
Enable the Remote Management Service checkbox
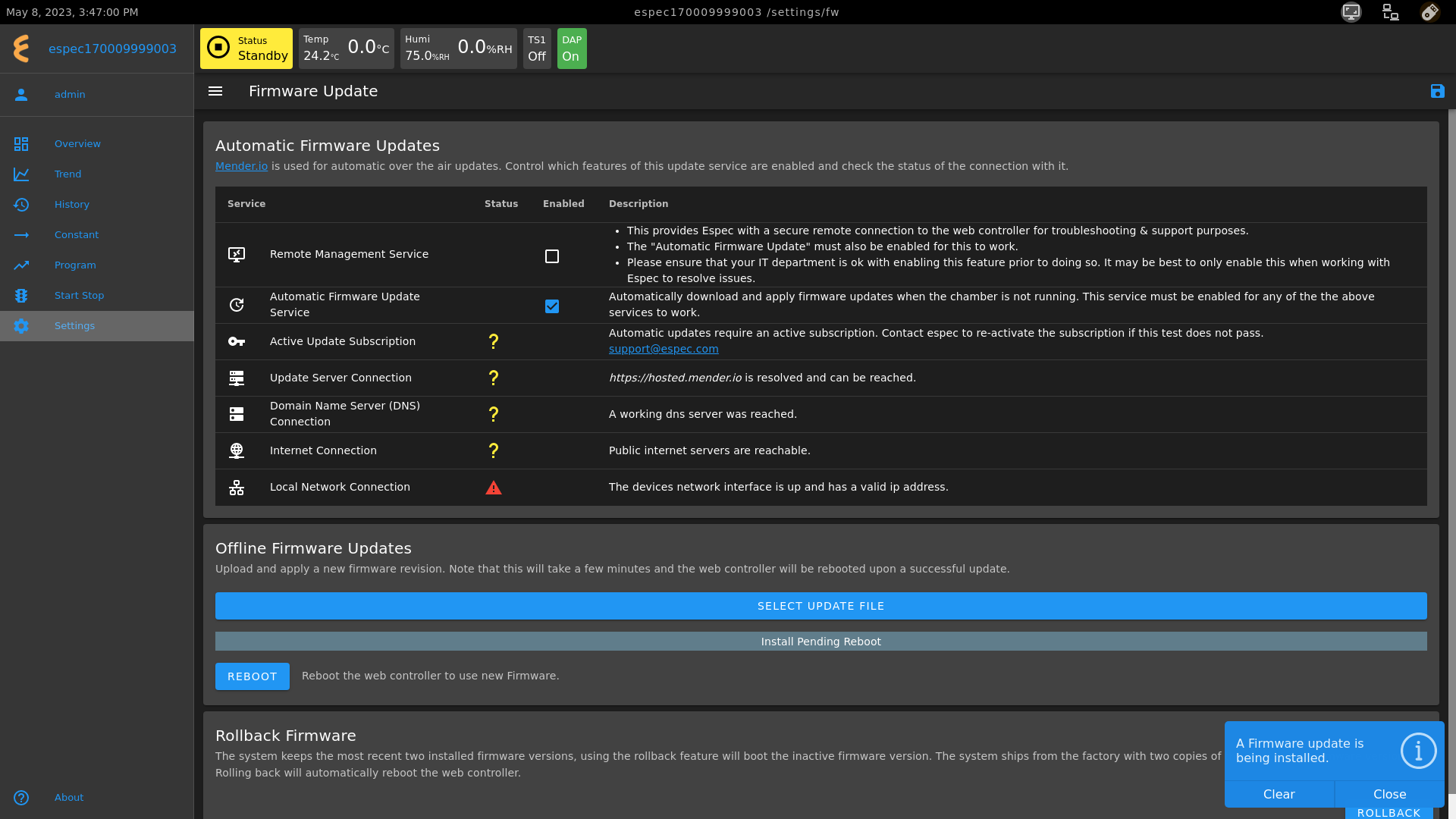pos(552,257)
